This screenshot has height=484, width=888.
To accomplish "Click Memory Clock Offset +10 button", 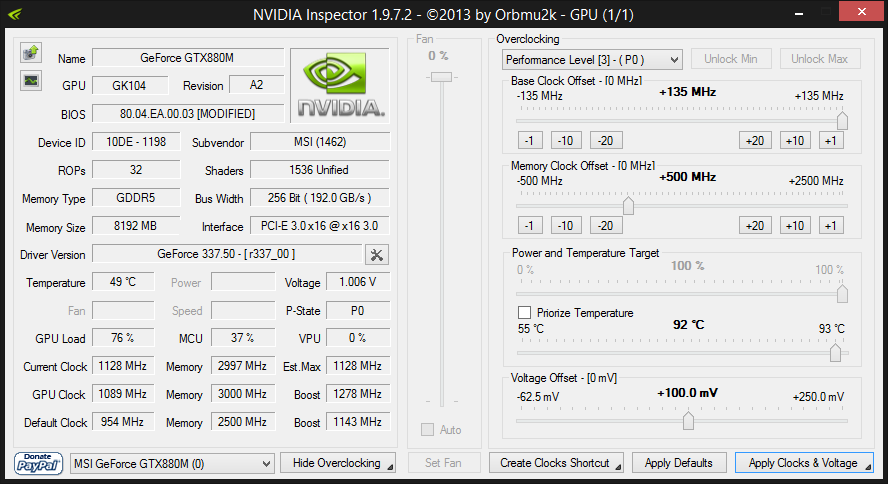I will [795, 225].
